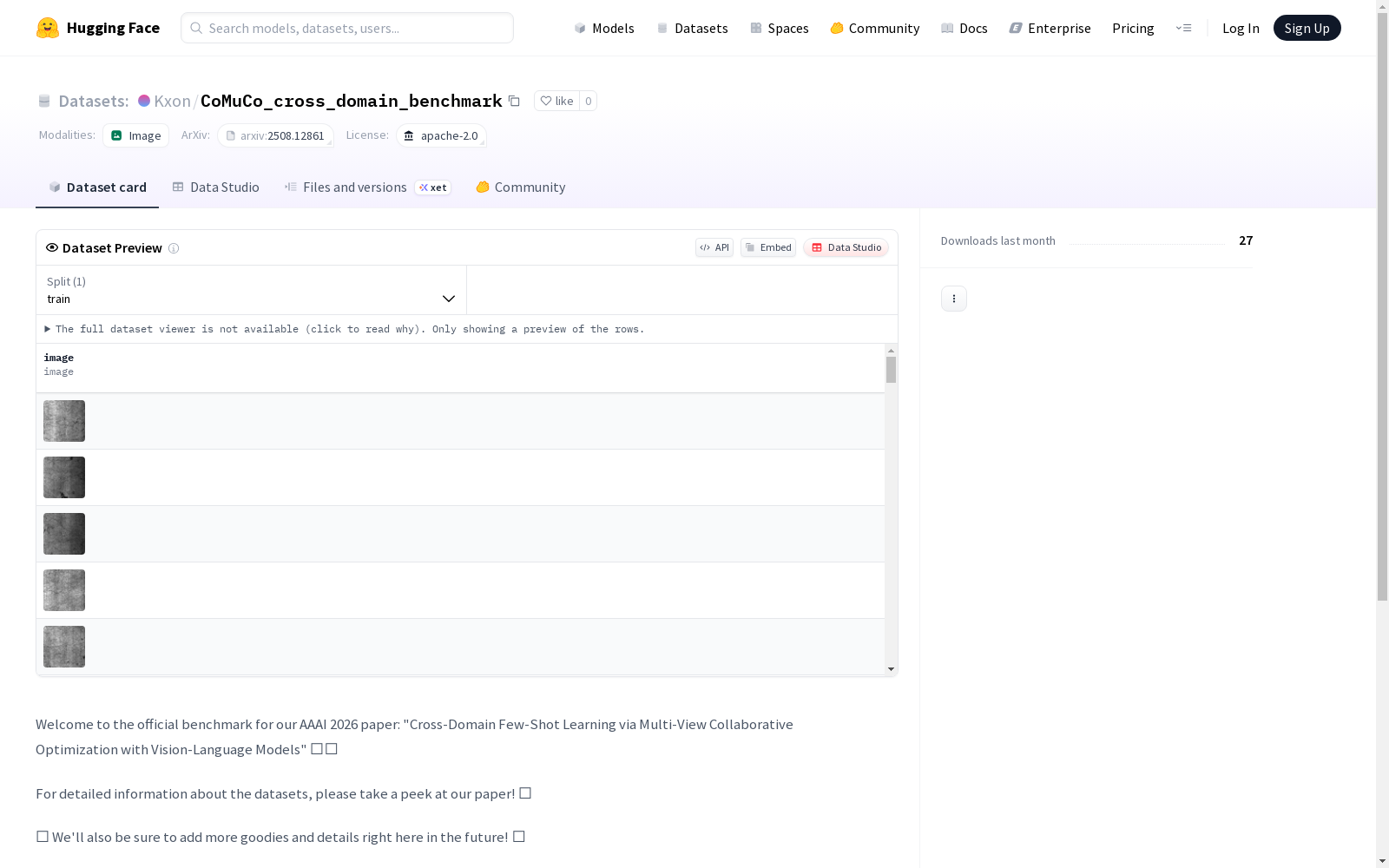Open the API button in preview
The width and height of the screenshot is (1389, 868).
(x=714, y=247)
